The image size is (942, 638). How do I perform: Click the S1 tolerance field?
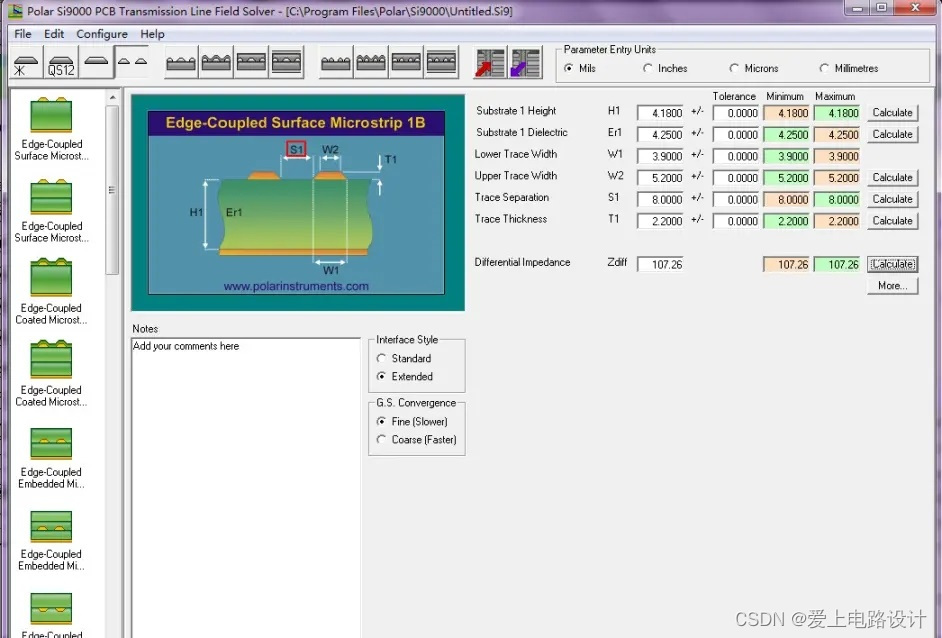click(x=736, y=199)
